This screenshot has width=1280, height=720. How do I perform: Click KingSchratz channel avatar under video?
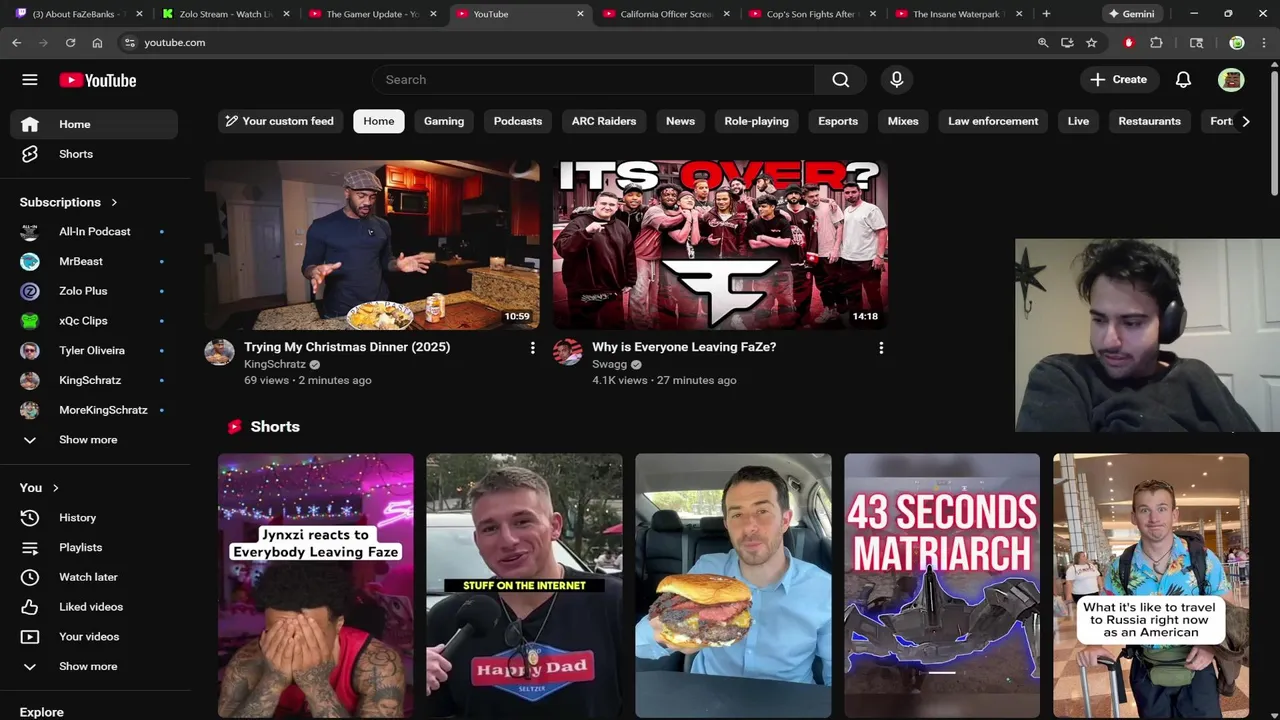pyautogui.click(x=219, y=352)
